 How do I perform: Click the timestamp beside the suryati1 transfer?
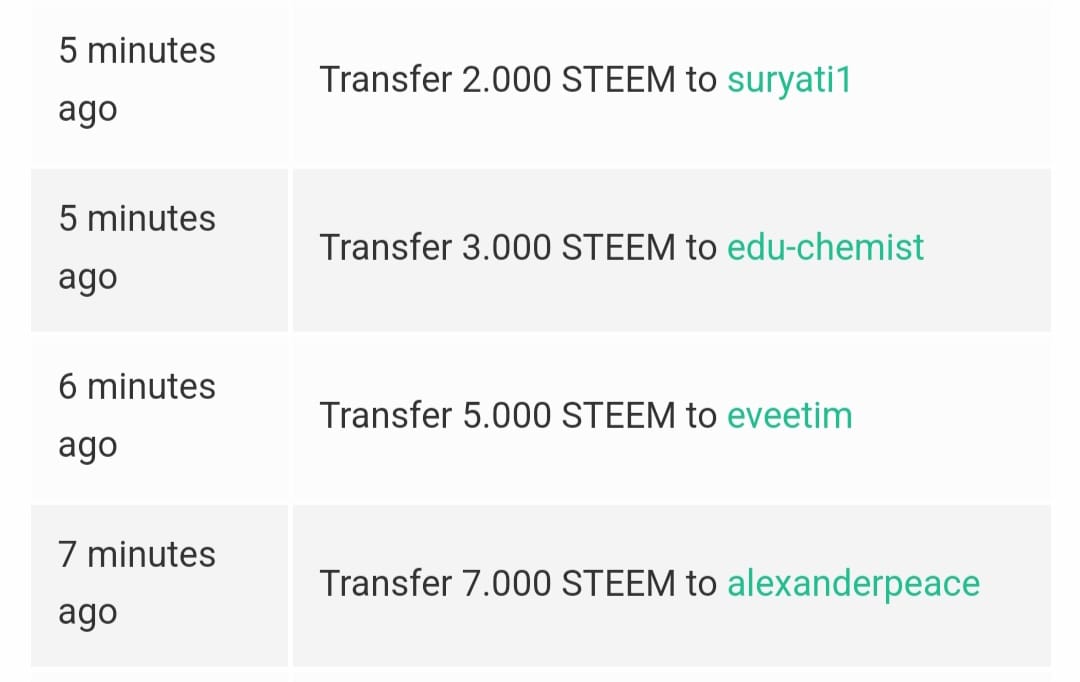pos(136,80)
